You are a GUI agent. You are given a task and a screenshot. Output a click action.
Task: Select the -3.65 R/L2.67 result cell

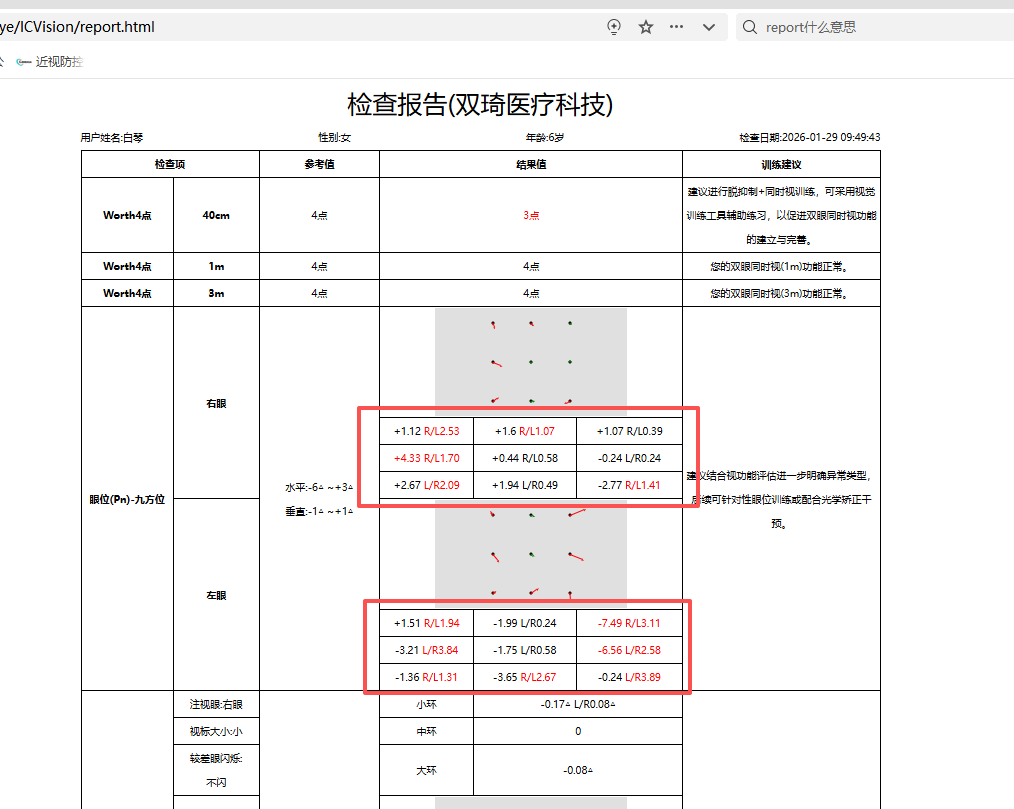524,677
